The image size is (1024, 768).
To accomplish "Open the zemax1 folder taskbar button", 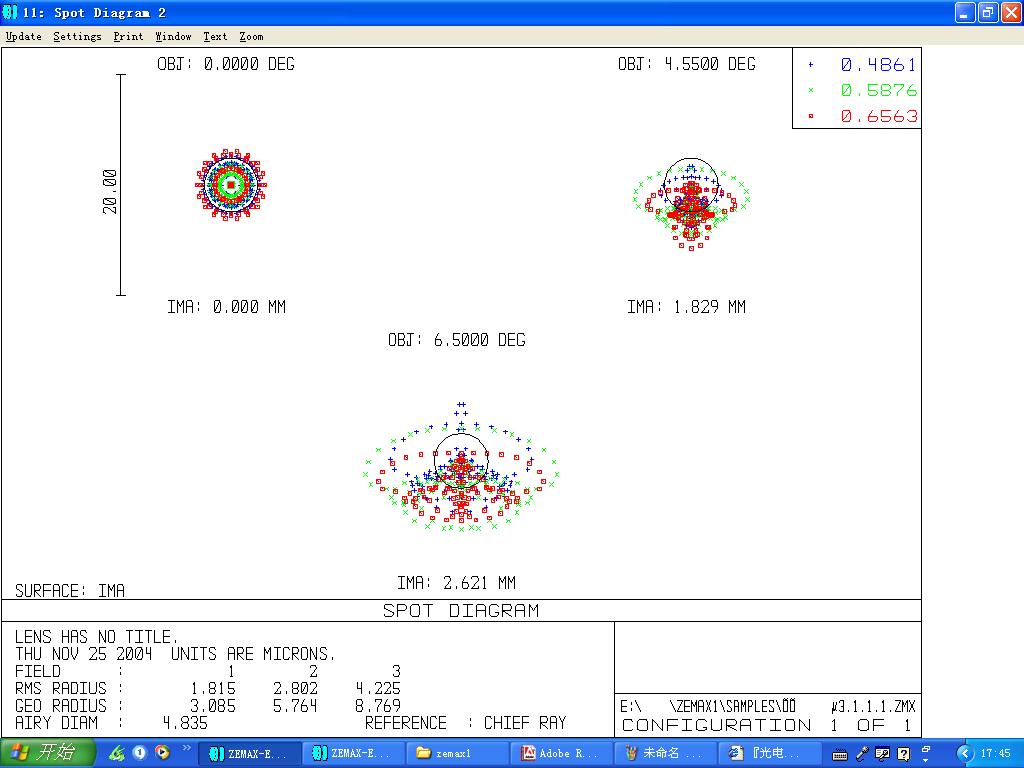I will pos(456,754).
